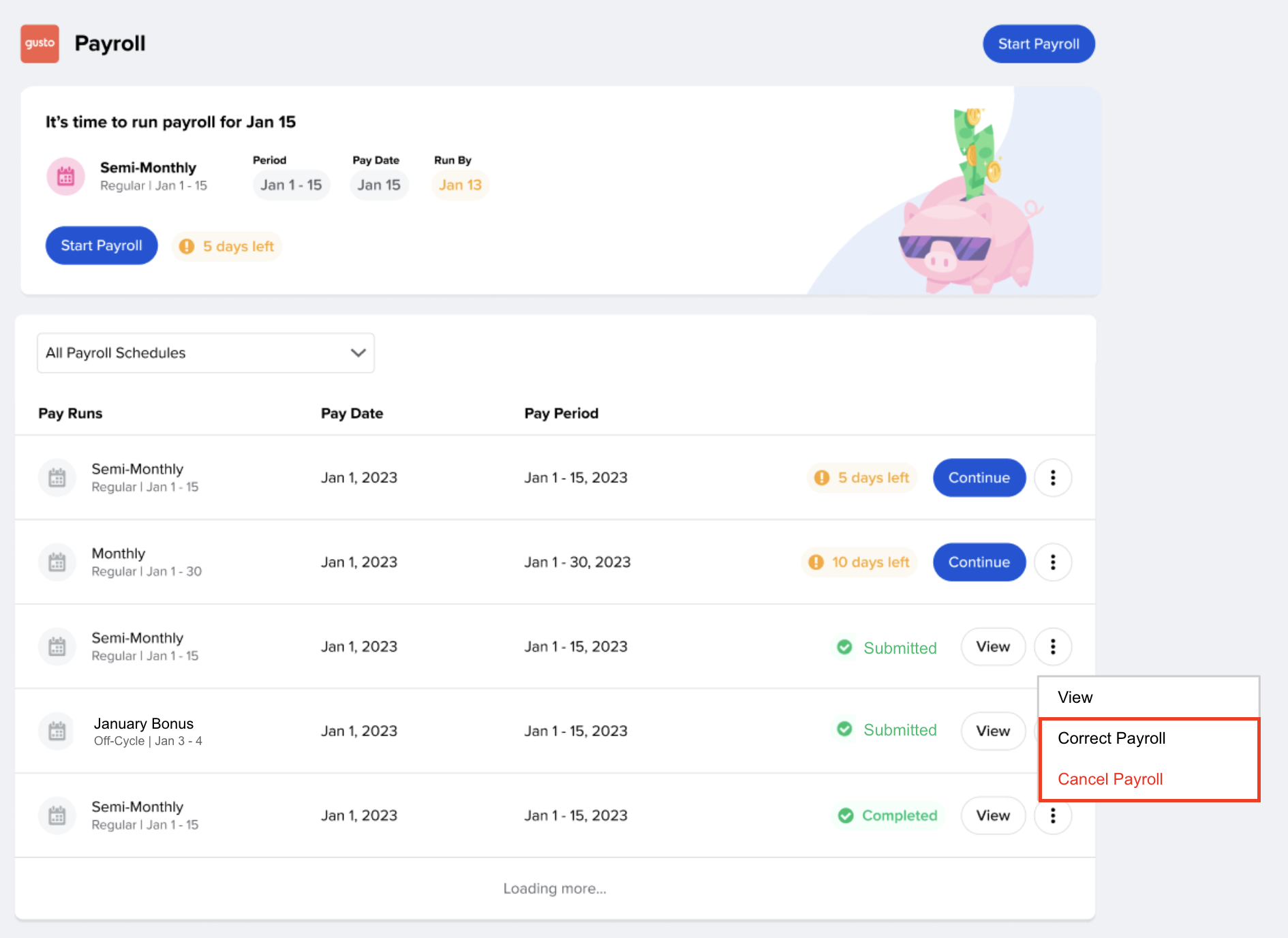
Task: Click calendar icon of Monthly pay run row
Action: [57, 562]
